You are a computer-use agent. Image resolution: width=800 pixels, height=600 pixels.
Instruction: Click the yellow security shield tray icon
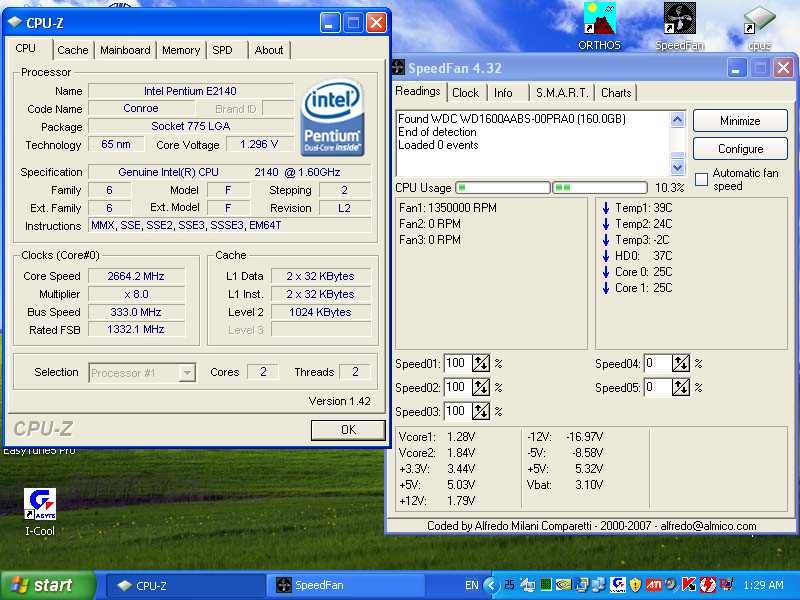coord(635,585)
